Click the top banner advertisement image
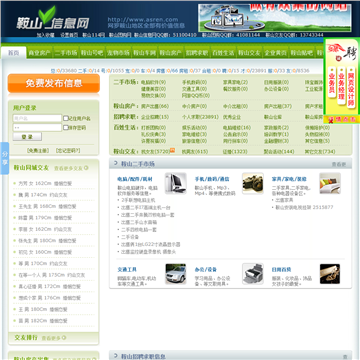Image resolution: width=360 pixels, height=360 pixels. (x=275, y=18)
